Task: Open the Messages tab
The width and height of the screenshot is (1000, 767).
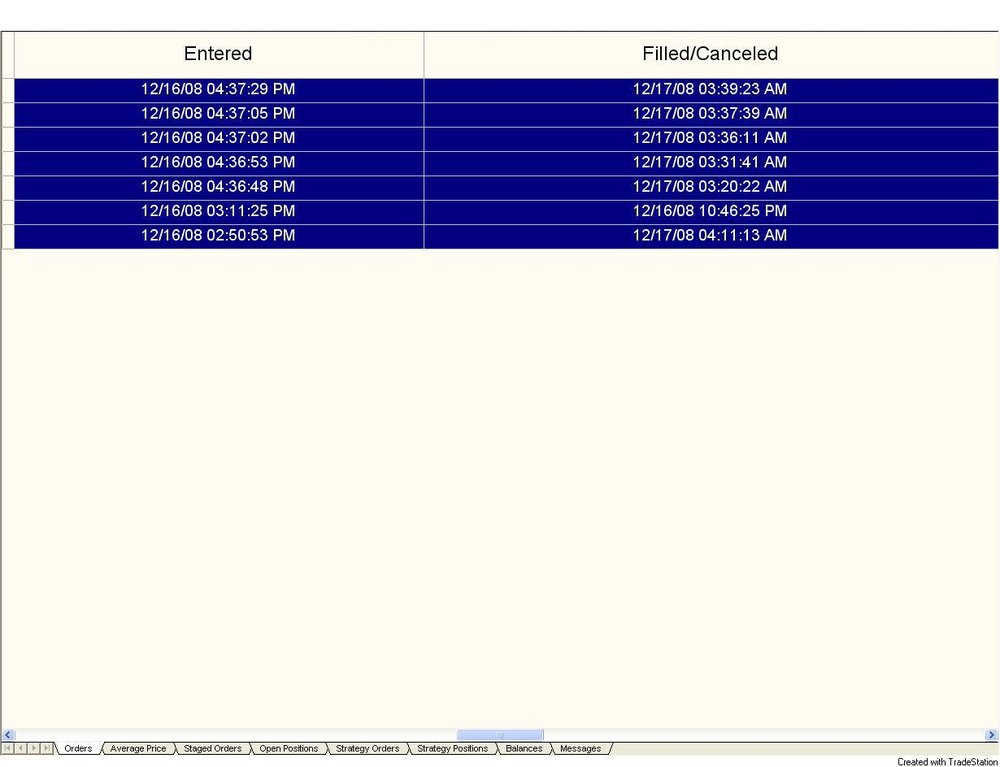Action: pos(580,749)
